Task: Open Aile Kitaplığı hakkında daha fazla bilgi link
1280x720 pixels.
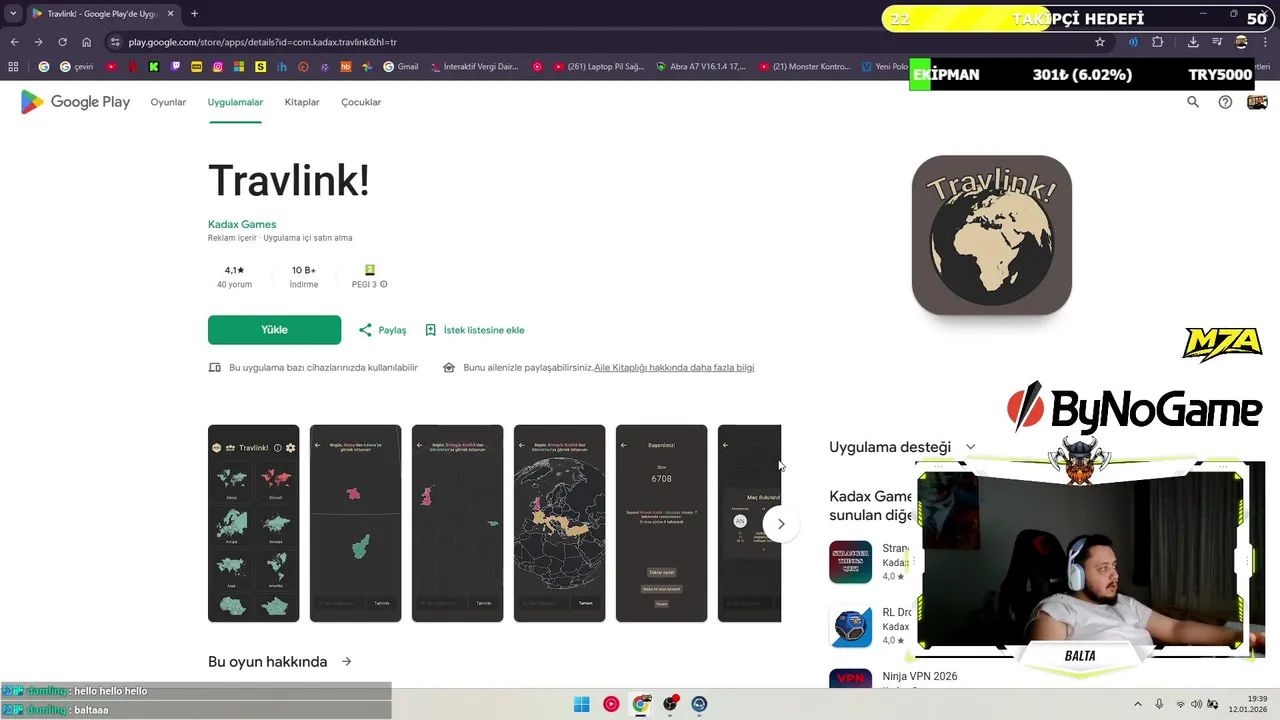Action: [x=674, y=368]
